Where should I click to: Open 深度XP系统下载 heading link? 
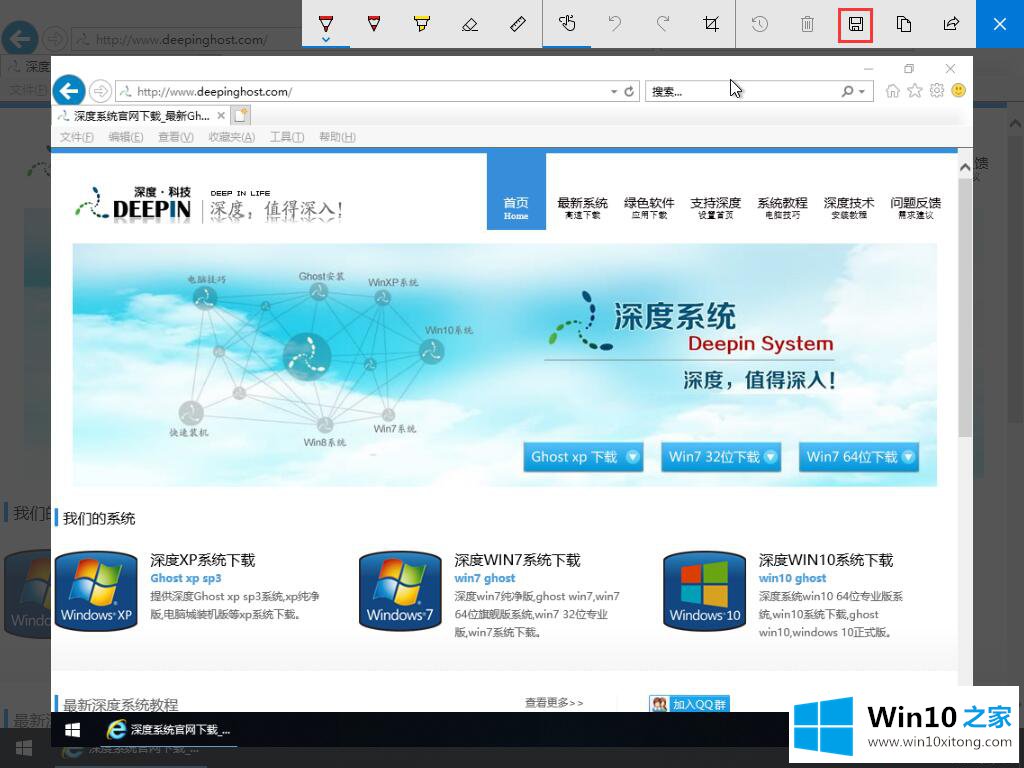pos(202,560)
